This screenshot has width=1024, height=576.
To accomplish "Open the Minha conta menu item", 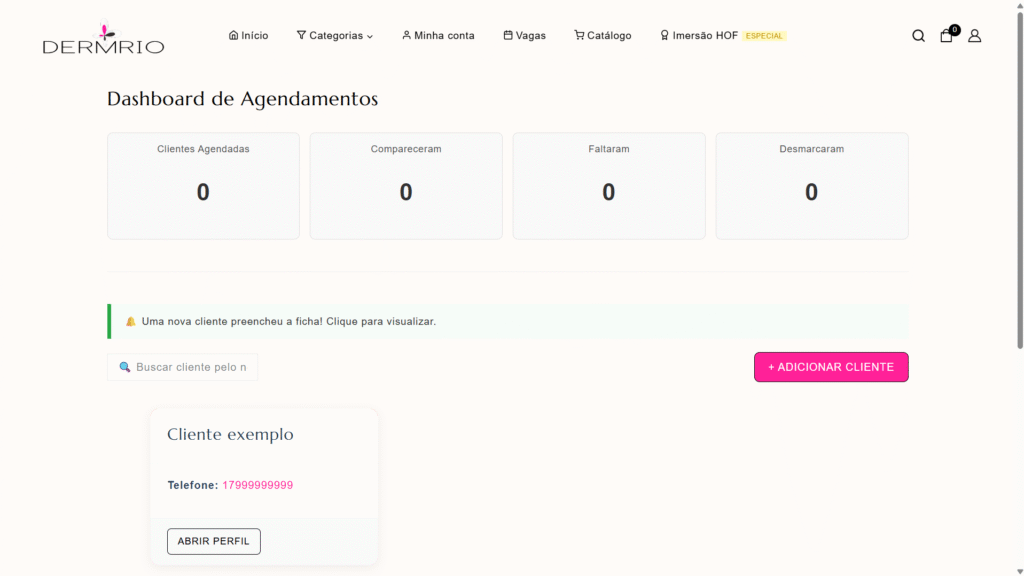I will (x=438, y=35).
